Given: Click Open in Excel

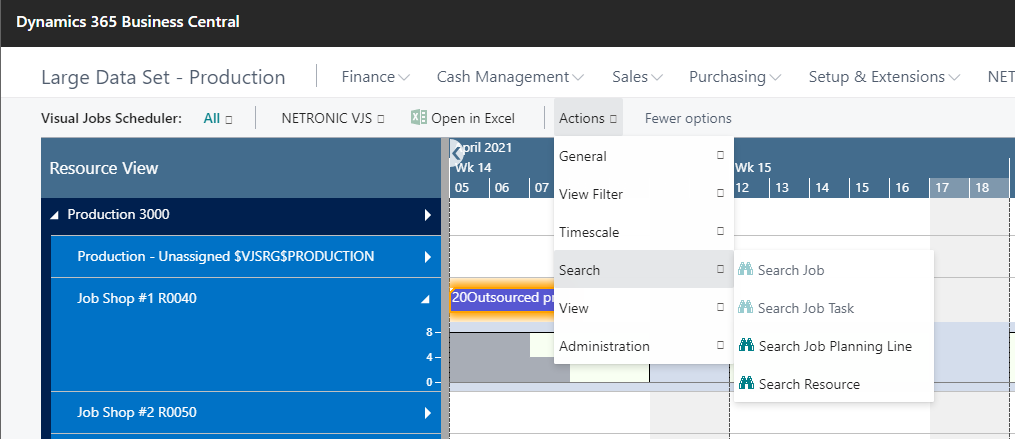Looking at the screenshot, I should point(463,118).
